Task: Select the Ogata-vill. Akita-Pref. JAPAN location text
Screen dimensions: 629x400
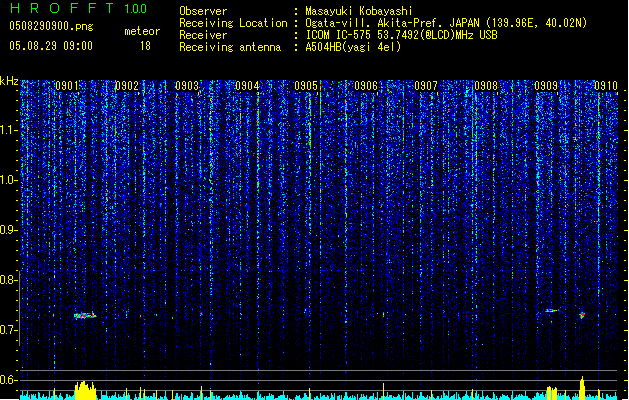Action: 446,23
